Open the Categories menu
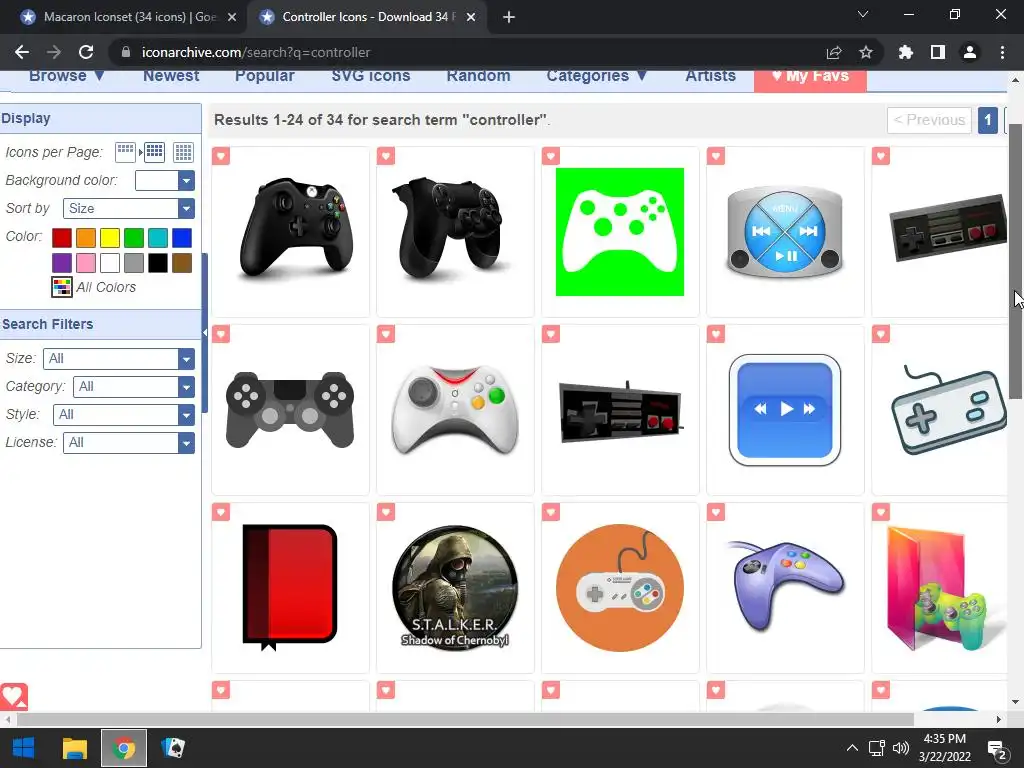This screenshot has height=768, width=1024. pos(597,76)
